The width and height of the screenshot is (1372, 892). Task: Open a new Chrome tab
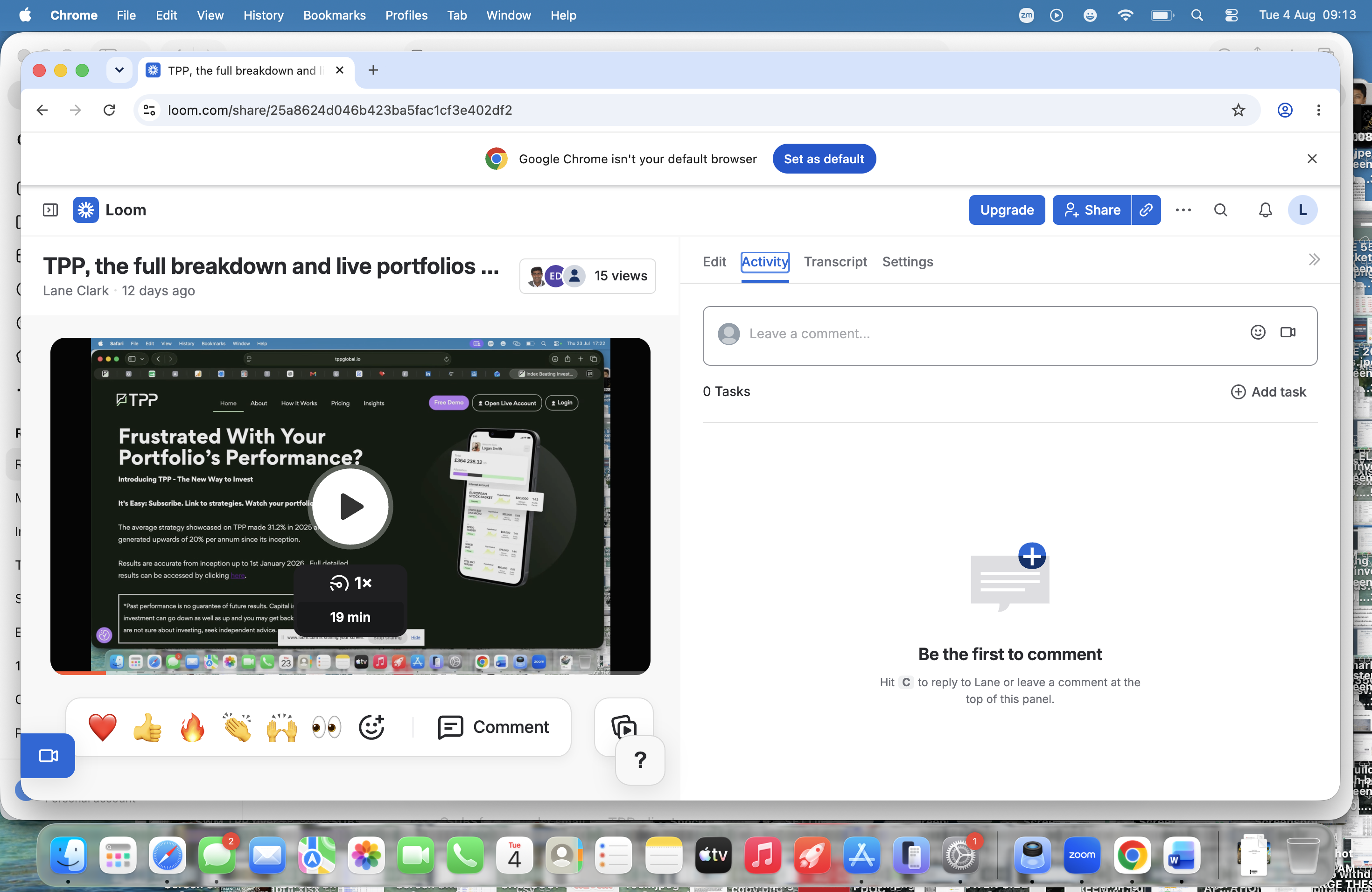coord(373,70)
